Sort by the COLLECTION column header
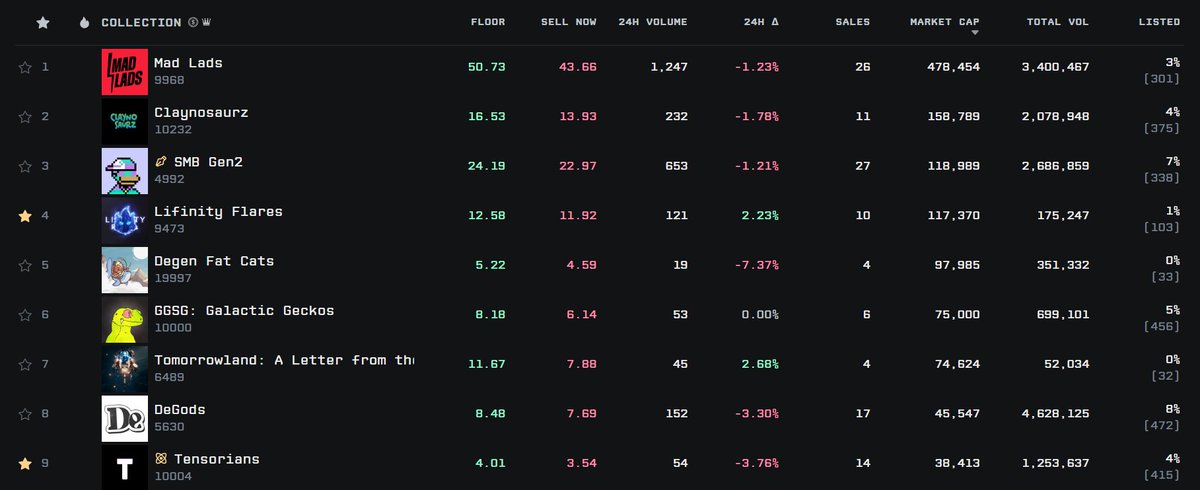The image size is (1200, 490). point(141,22)
